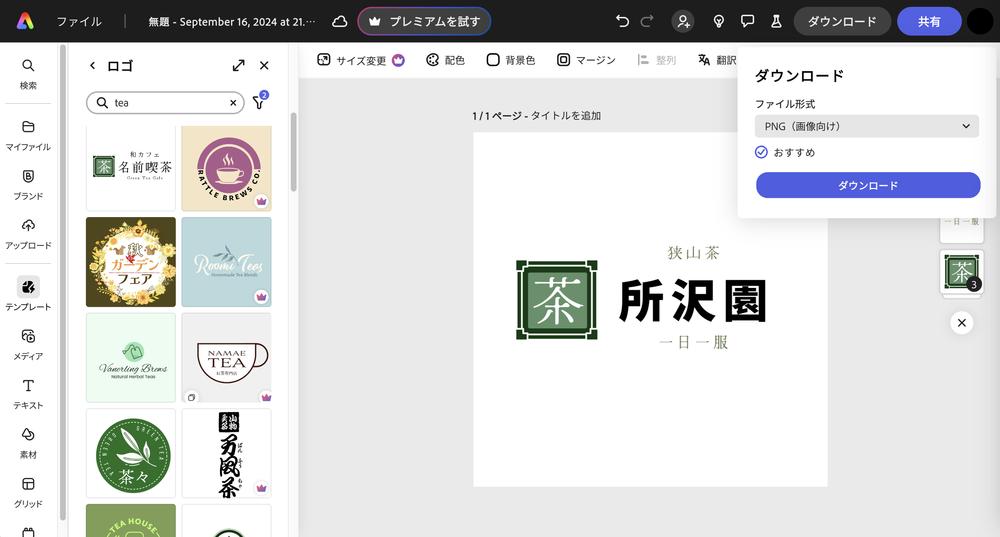
Task: Select the 茶 layer thumbnail with badge 3
Action: point(962,272)
